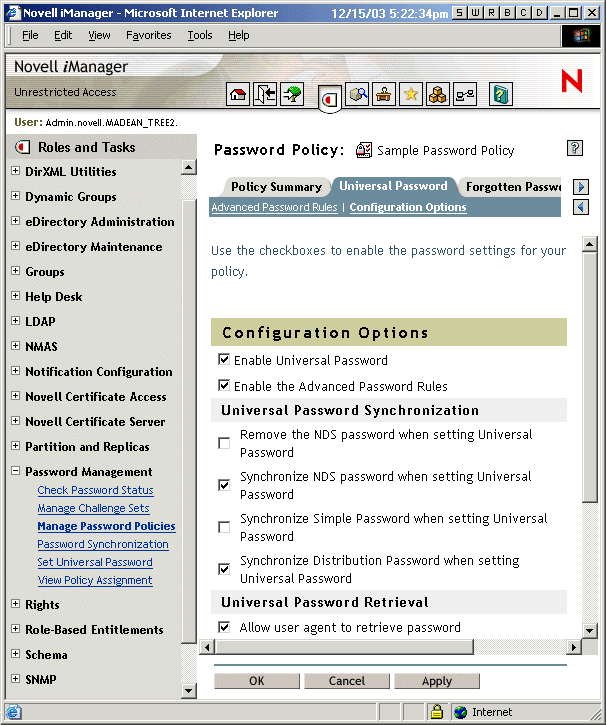
Task: Click the Windows flag logo
Action: [581, 36]
